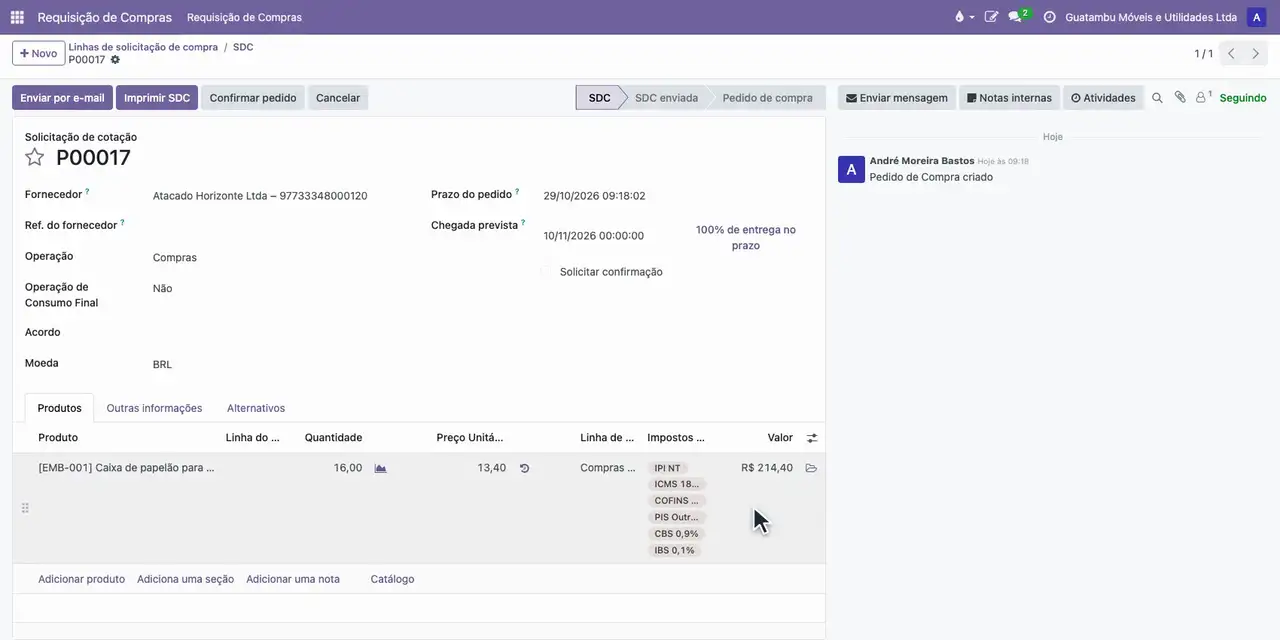
Task: Click the Prazo do pedido date field
Action: tap(594, 196)
